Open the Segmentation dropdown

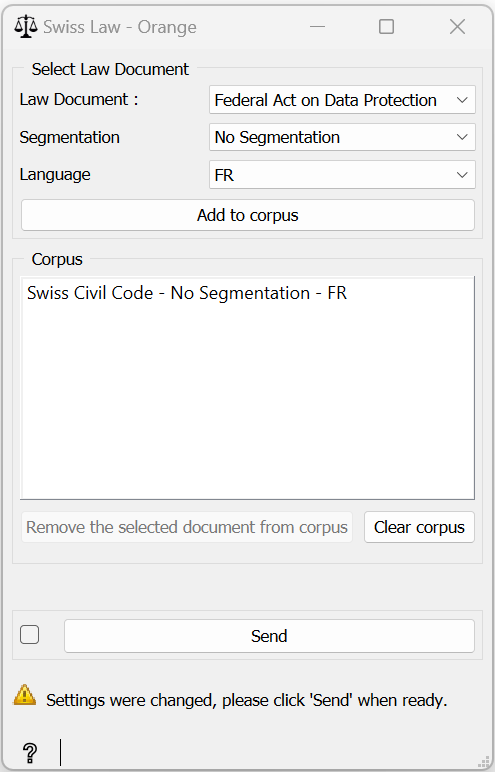coord(342,137)
